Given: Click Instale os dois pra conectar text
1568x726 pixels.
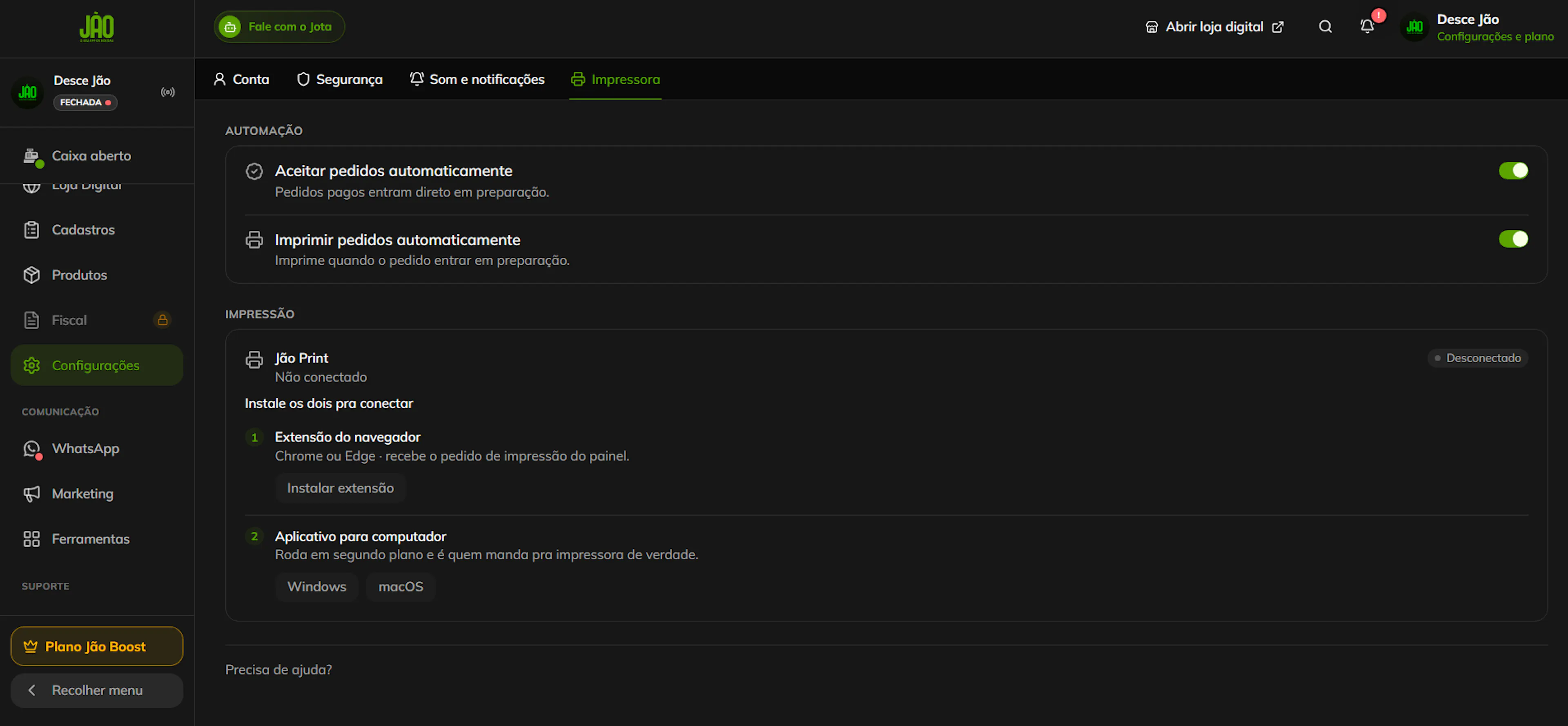Looking at the screenshot, I should (x=329, y=403).
